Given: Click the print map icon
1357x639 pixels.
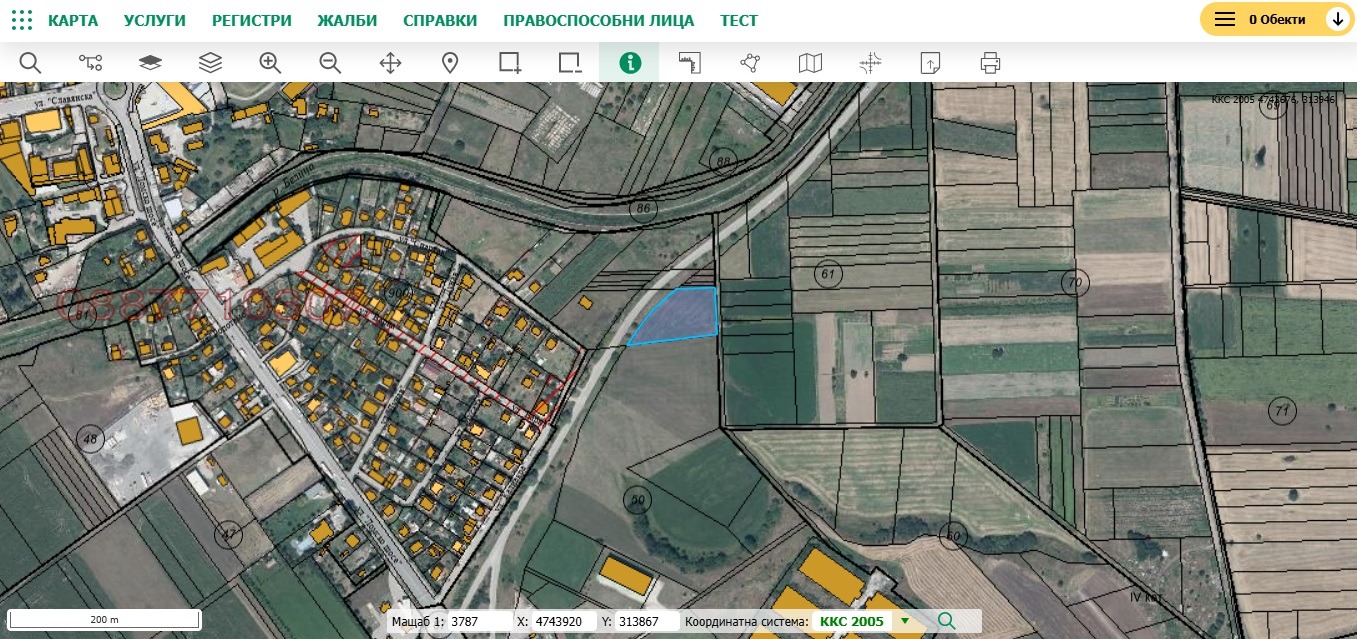Looking at the screenshot, I should tap(990, 63).
